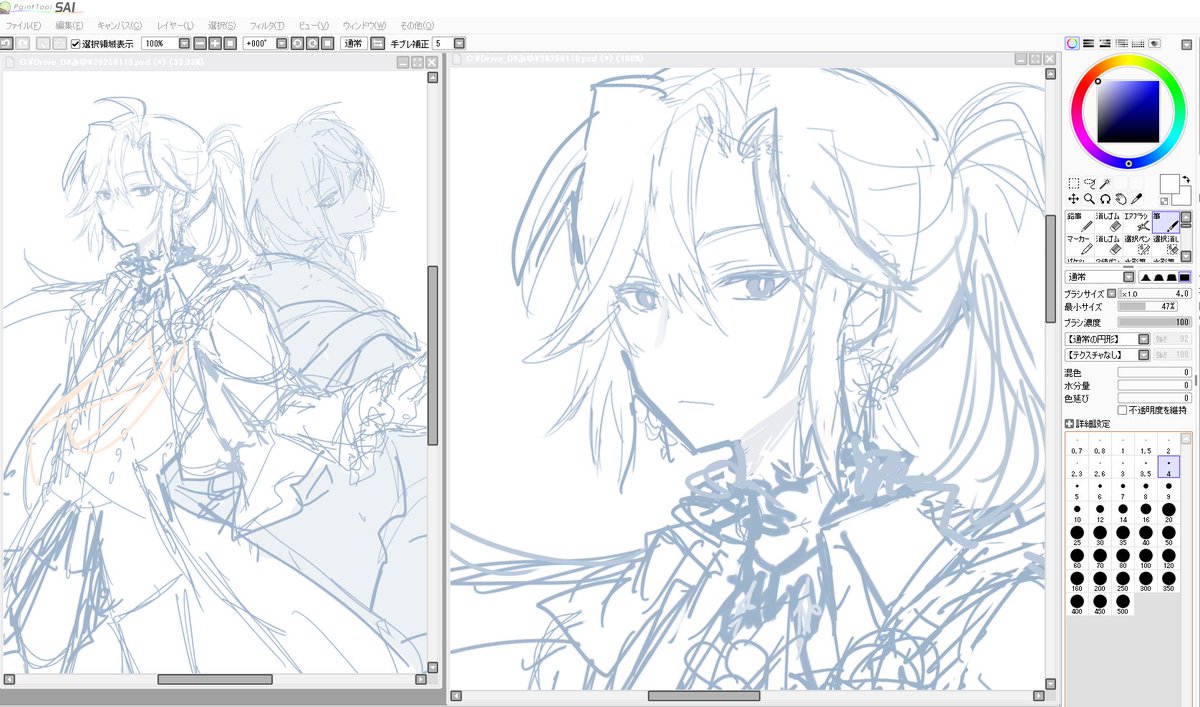Toggle the color wheel panel
The image size is (1200, 707).
[x=1072, y=43]
